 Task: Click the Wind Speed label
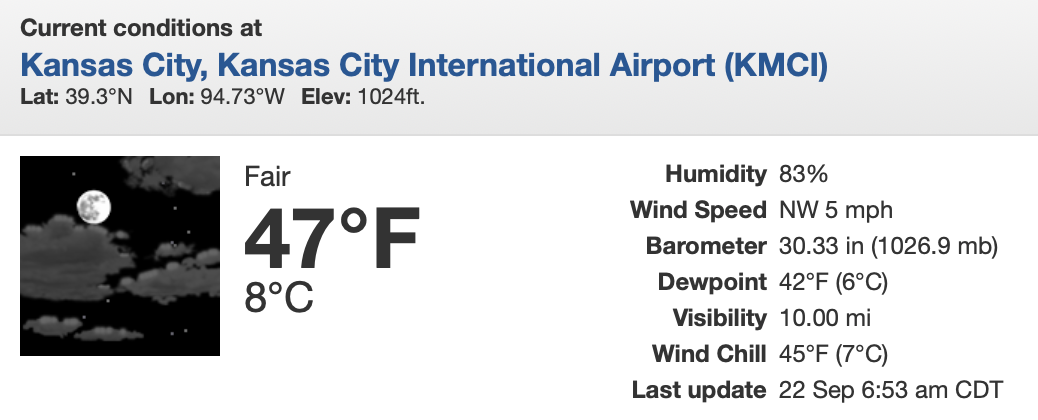[x=698, y=211]
